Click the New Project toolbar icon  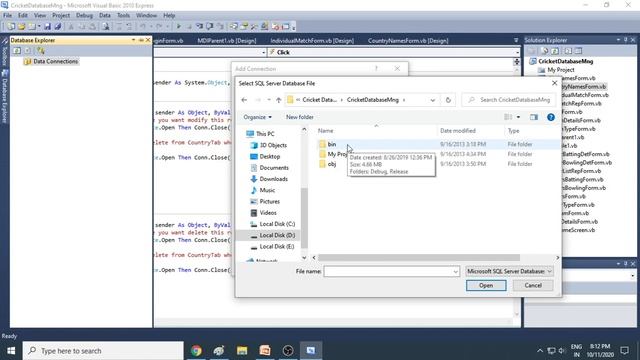(x=11, y=27)
